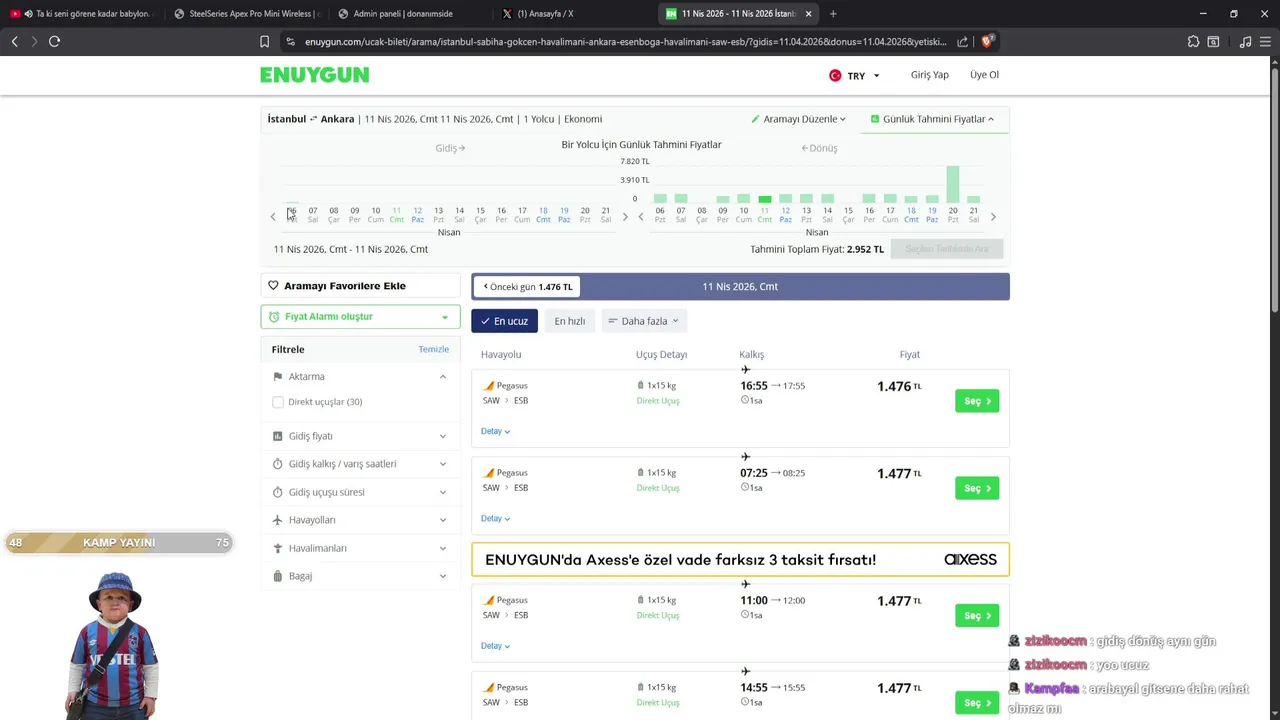This screenshot has width=1280, height=720.
Task: Expand Detay for the 11:00 flight
Action: 495,646
